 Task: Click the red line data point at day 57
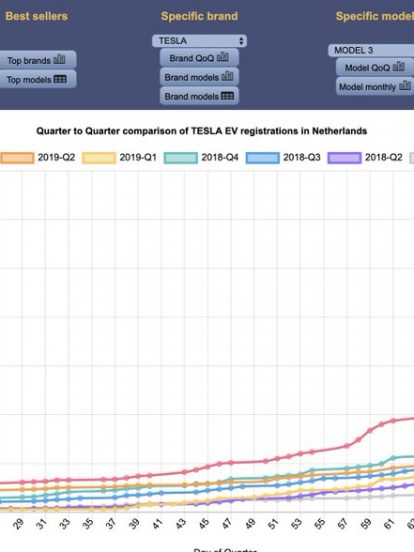[347, 446]
